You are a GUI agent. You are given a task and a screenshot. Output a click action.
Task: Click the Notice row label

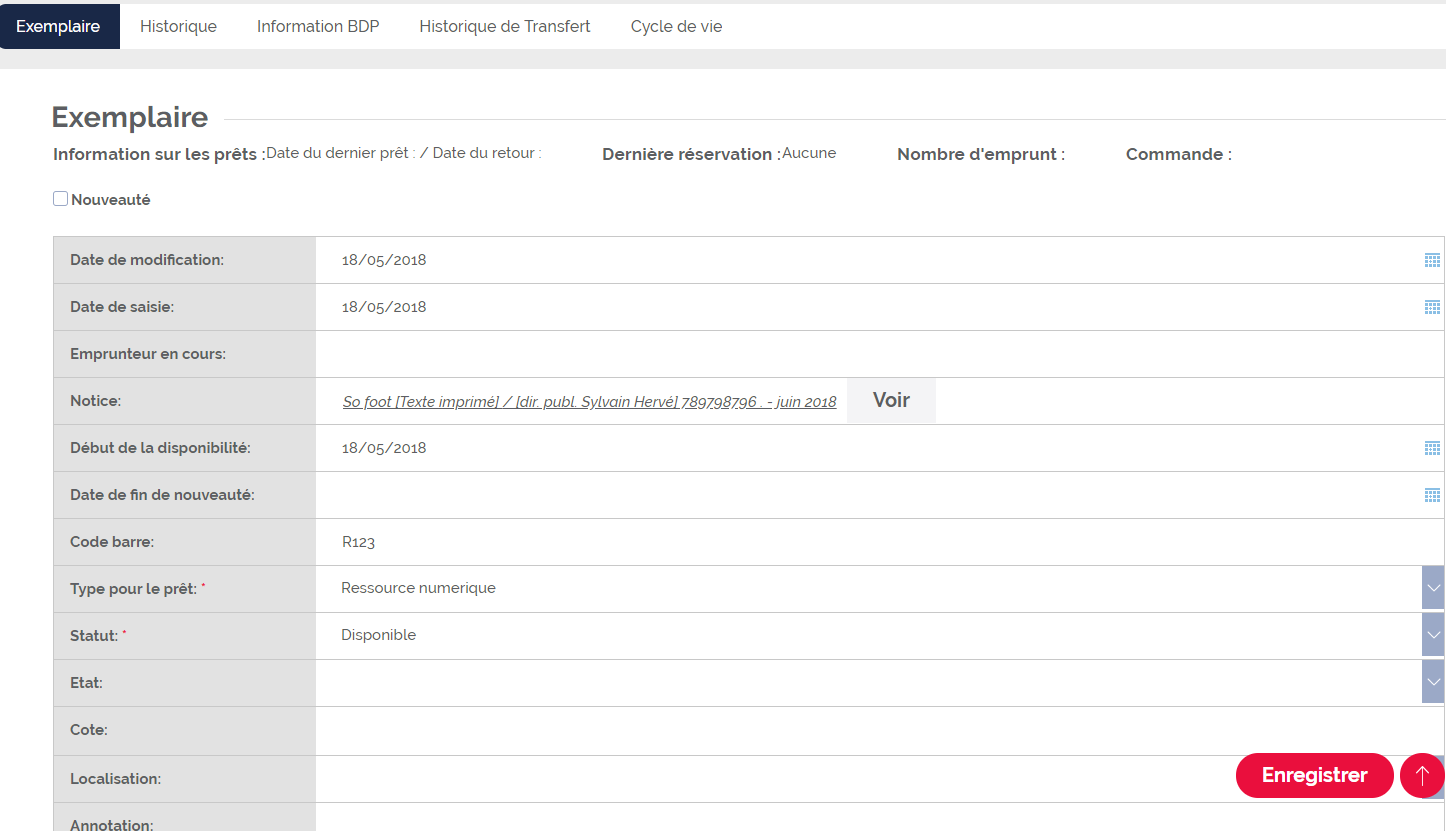point(95,401)
